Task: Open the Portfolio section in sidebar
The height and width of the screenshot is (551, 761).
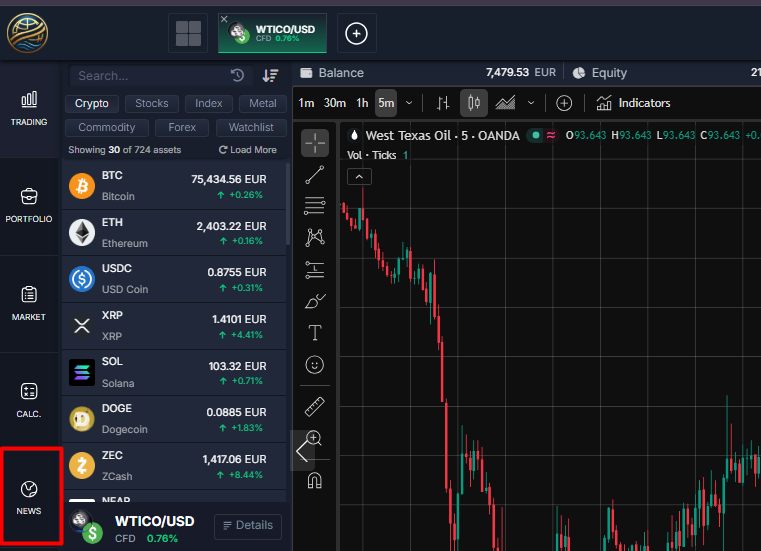Action: tap(29, 206)
